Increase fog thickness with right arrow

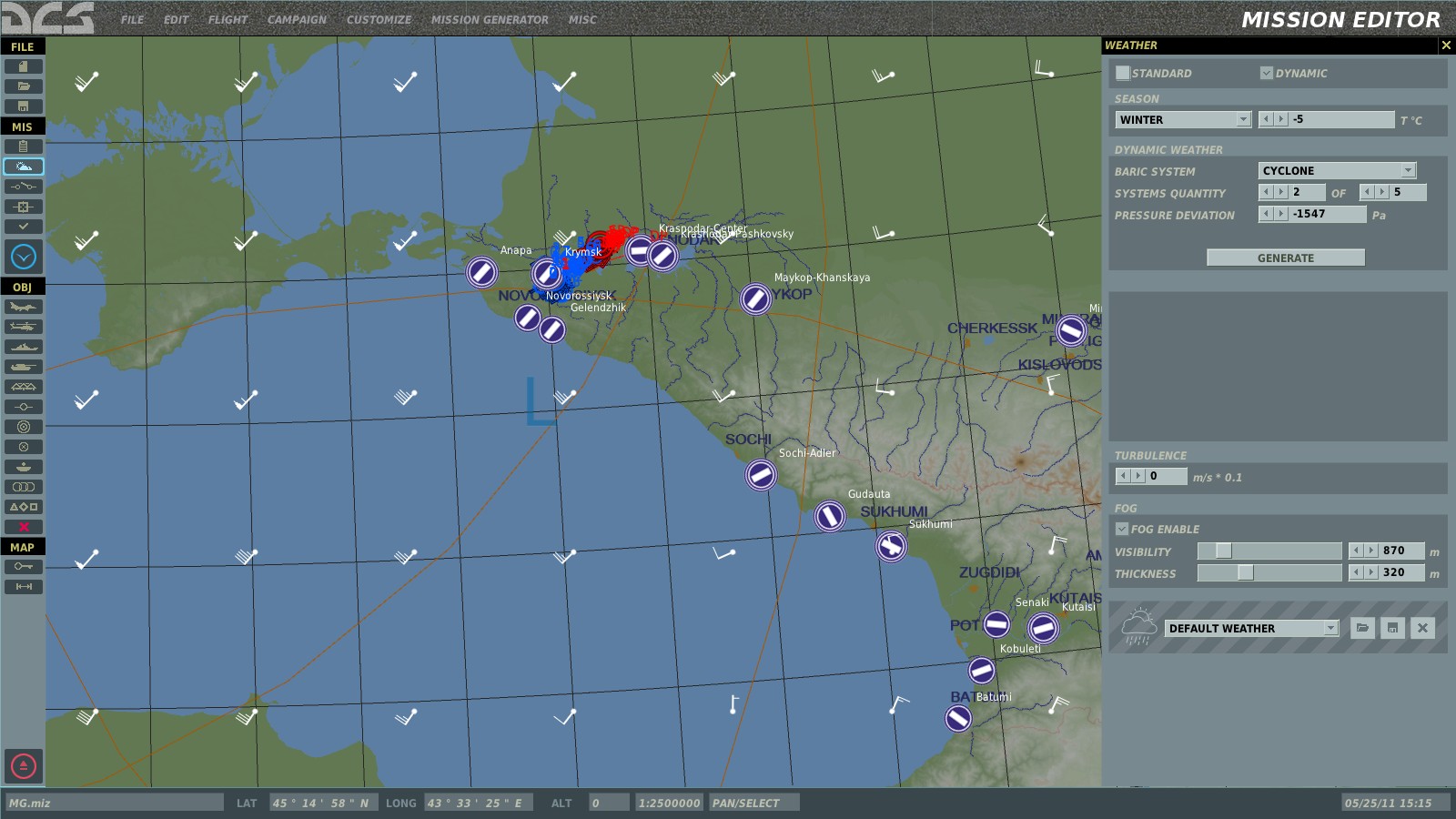(x=1372, y=572)
